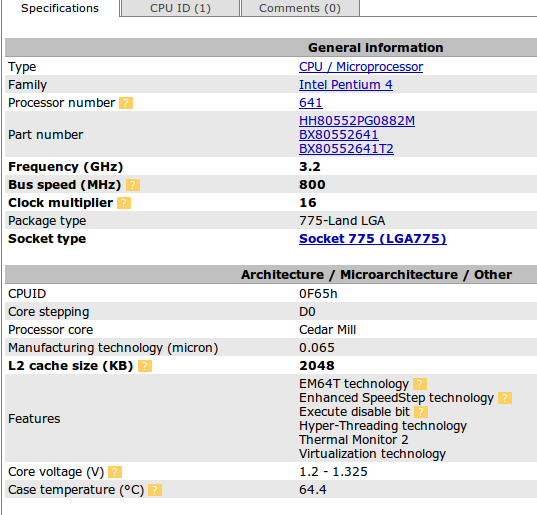Switch to the CPU ID (1) tab
Screen dimensions: 537x515
pos(180,8)
